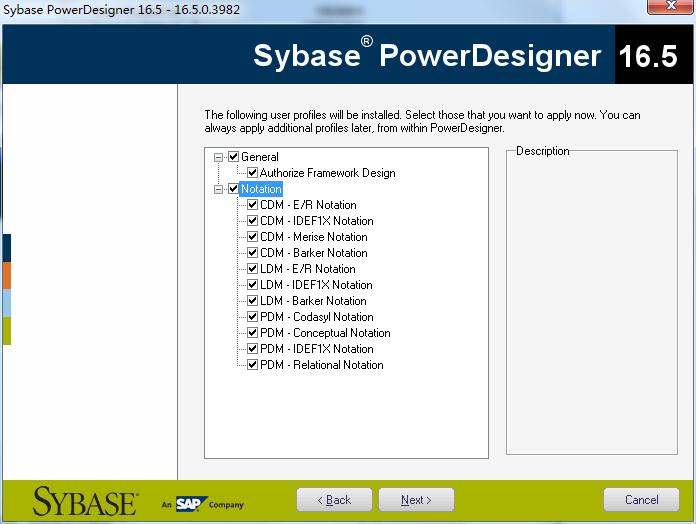Select CDM - Barker Notation text
The height and width of the screenshot is (524, 696).
[314, 252]
